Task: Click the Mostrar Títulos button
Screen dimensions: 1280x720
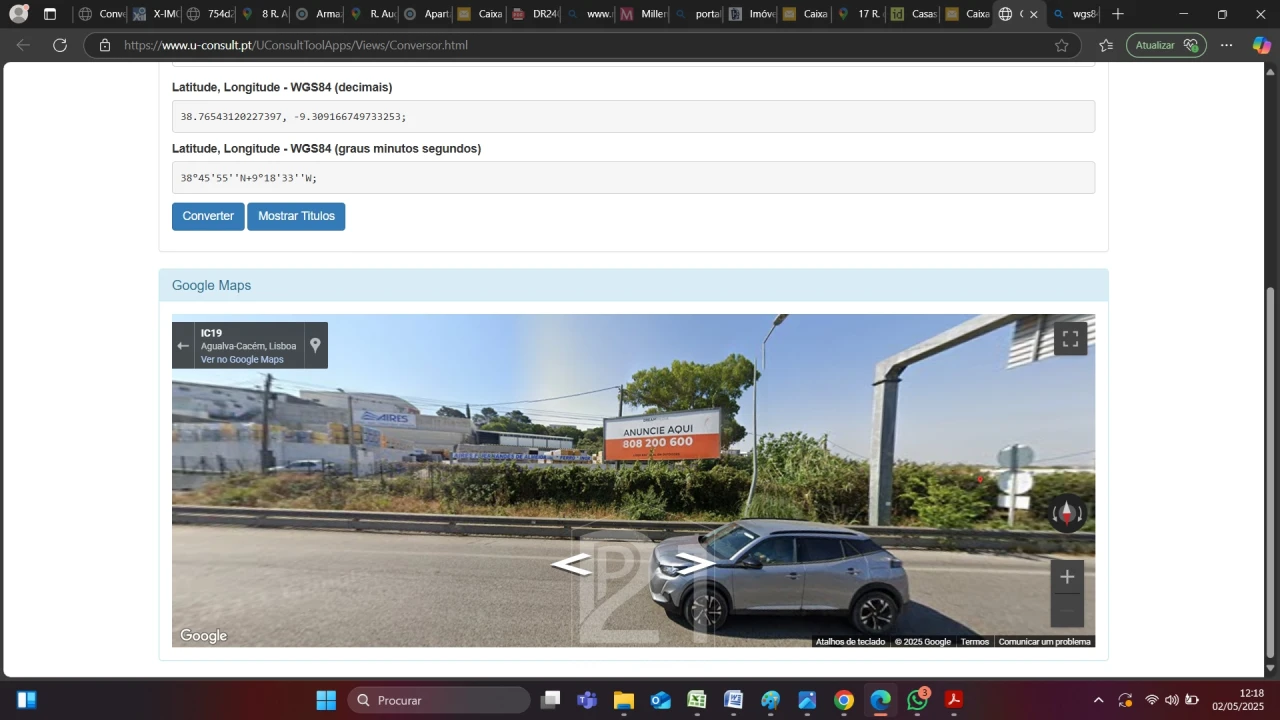Action: 296,216
